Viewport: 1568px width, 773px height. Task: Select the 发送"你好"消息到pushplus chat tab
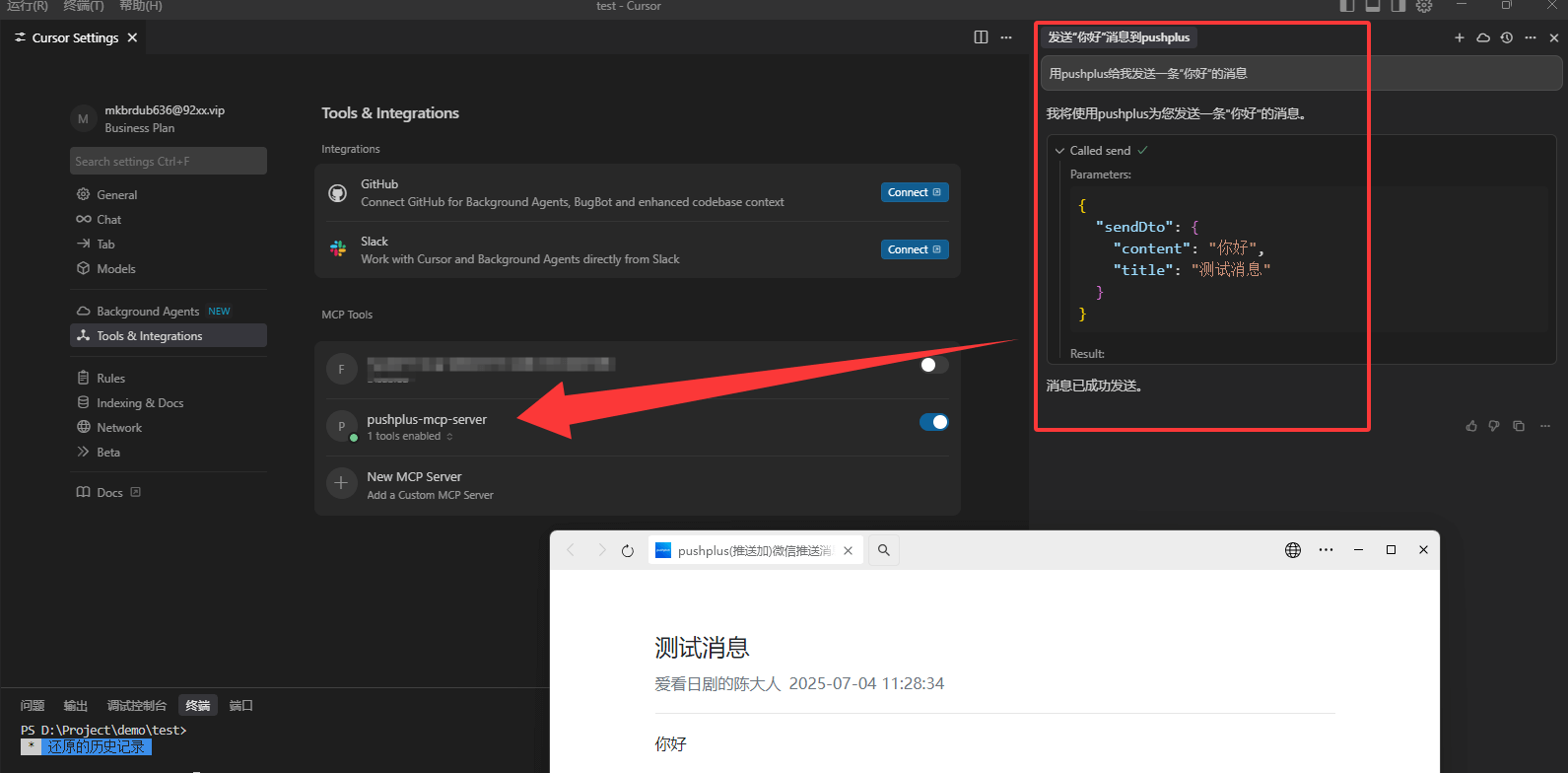coord(1119,37)
